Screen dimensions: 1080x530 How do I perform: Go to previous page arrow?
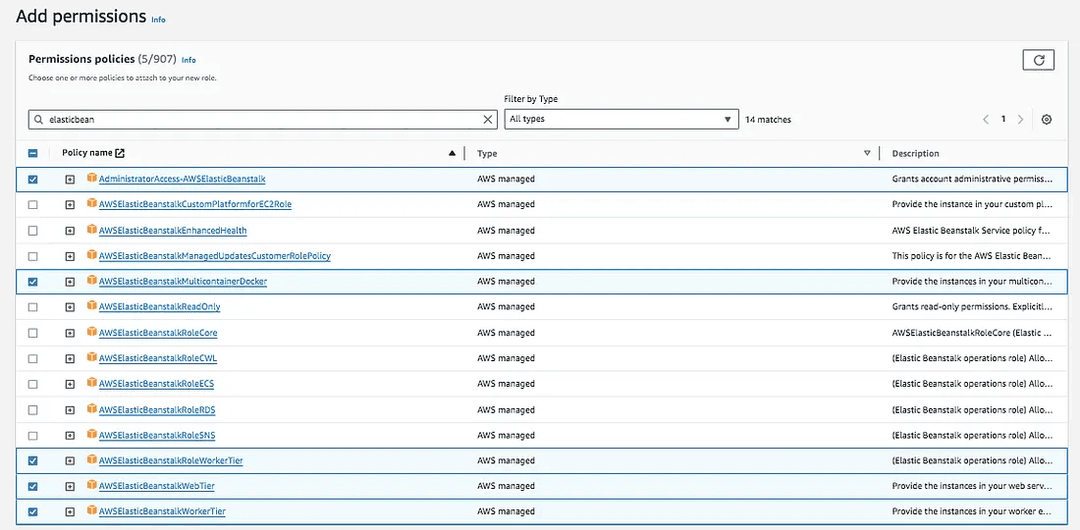coord(986,119)
